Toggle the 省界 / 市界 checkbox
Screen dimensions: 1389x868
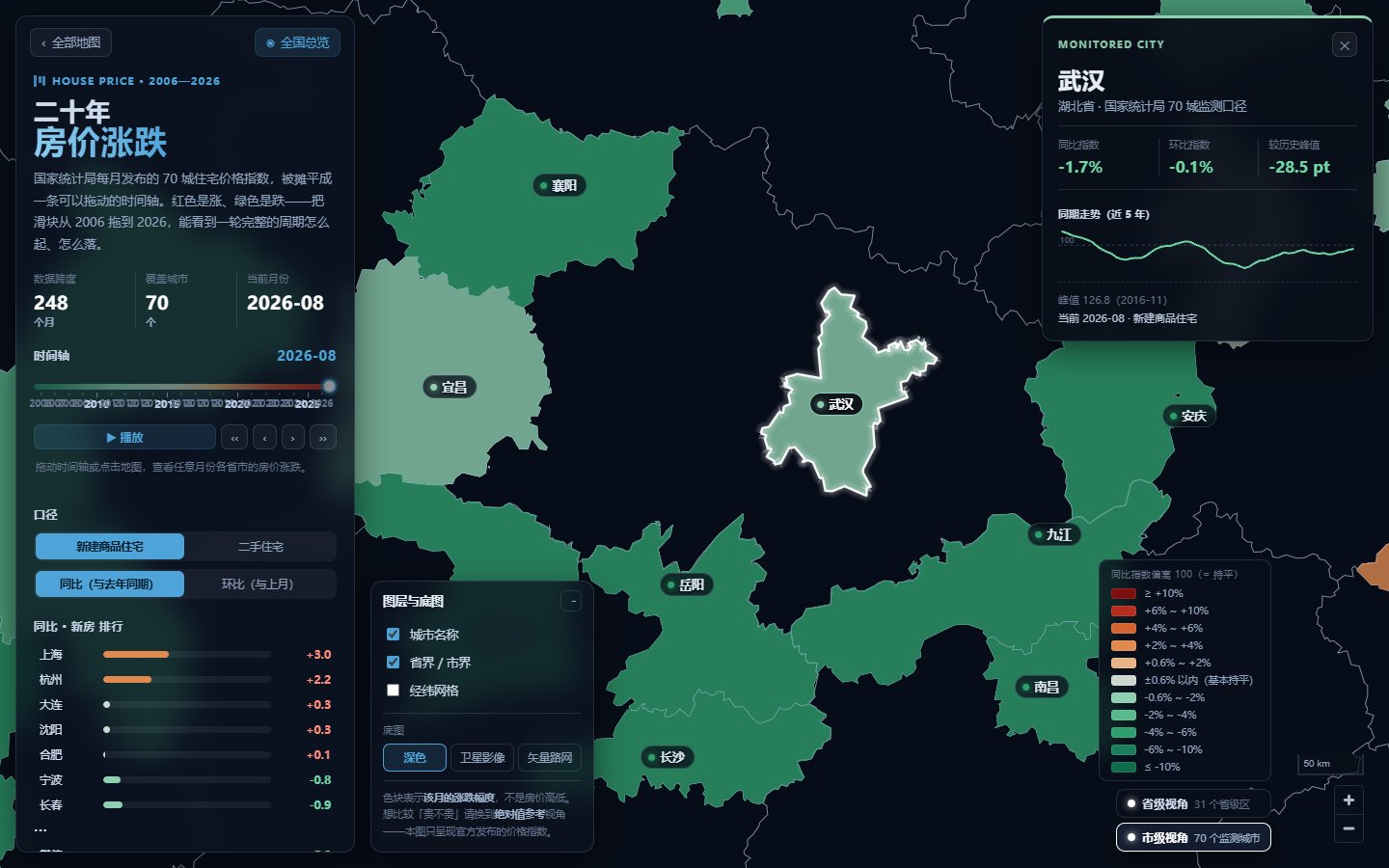coord(393,662)
